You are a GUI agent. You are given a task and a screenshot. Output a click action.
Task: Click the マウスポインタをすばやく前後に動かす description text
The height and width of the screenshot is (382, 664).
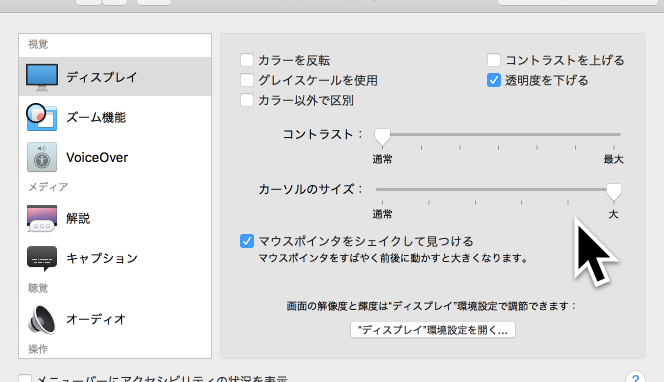click(393, 258)
